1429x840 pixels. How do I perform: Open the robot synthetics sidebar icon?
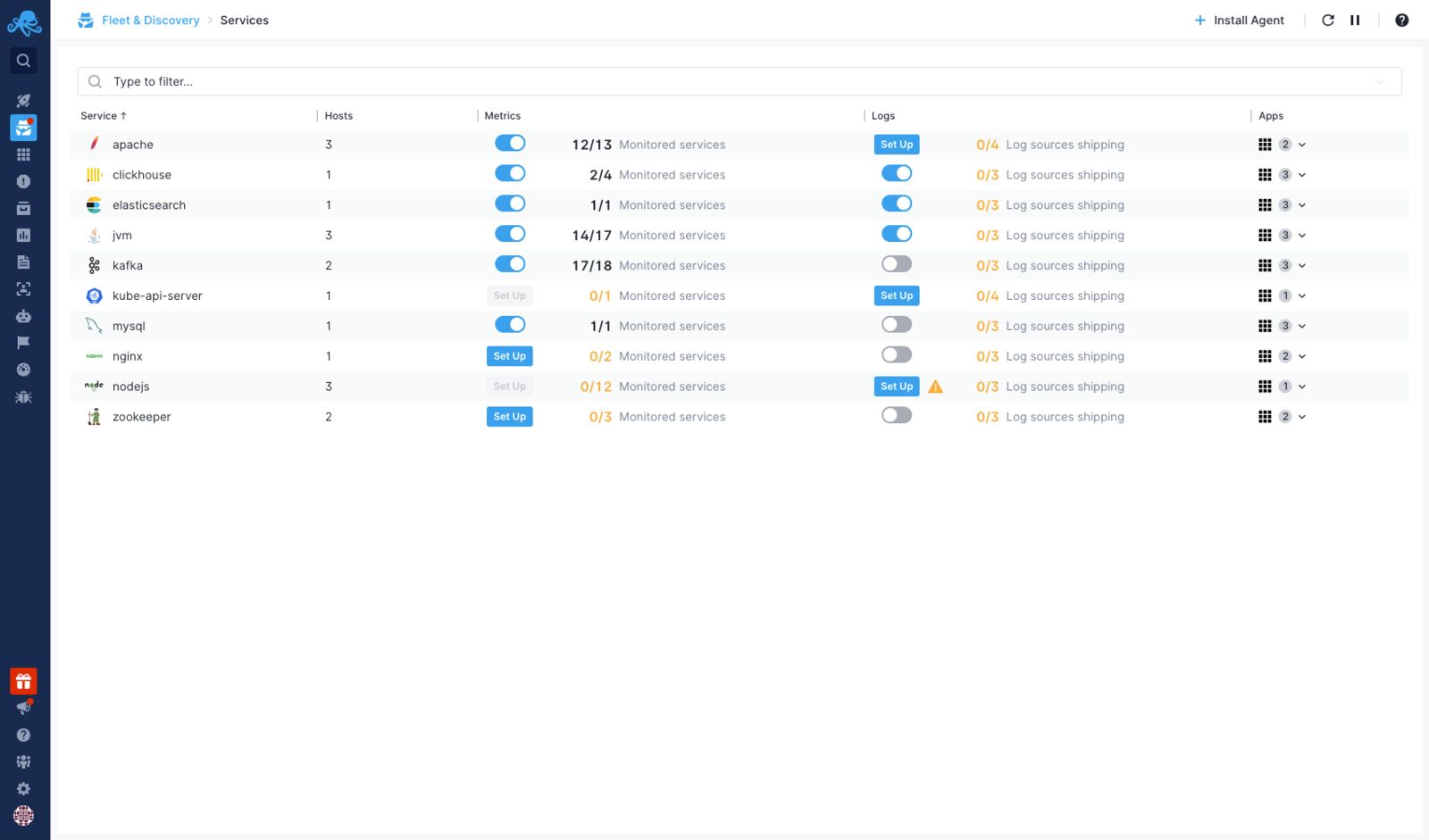[x=24, y=315]
